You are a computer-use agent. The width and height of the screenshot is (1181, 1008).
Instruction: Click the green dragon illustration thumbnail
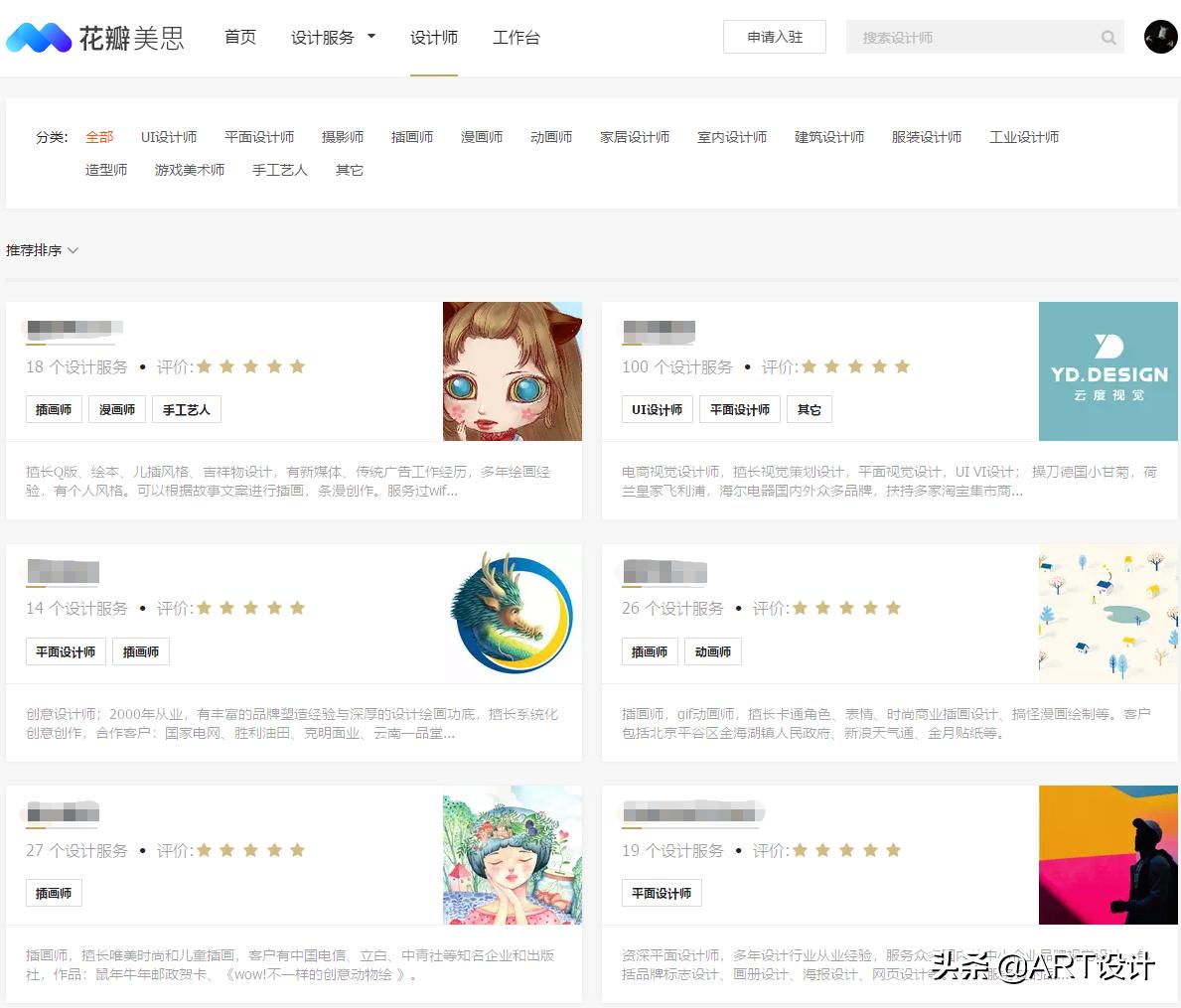513,614
